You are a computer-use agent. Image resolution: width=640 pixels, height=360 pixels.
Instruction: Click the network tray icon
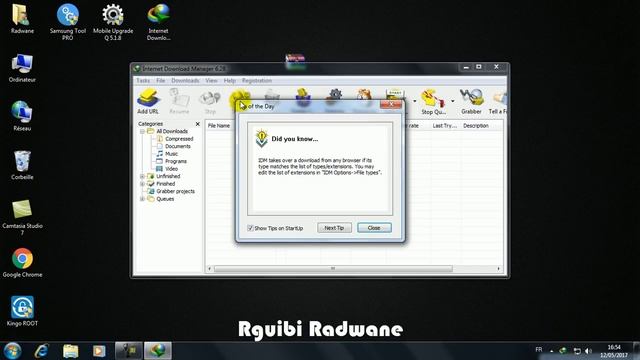pos(577,351)
